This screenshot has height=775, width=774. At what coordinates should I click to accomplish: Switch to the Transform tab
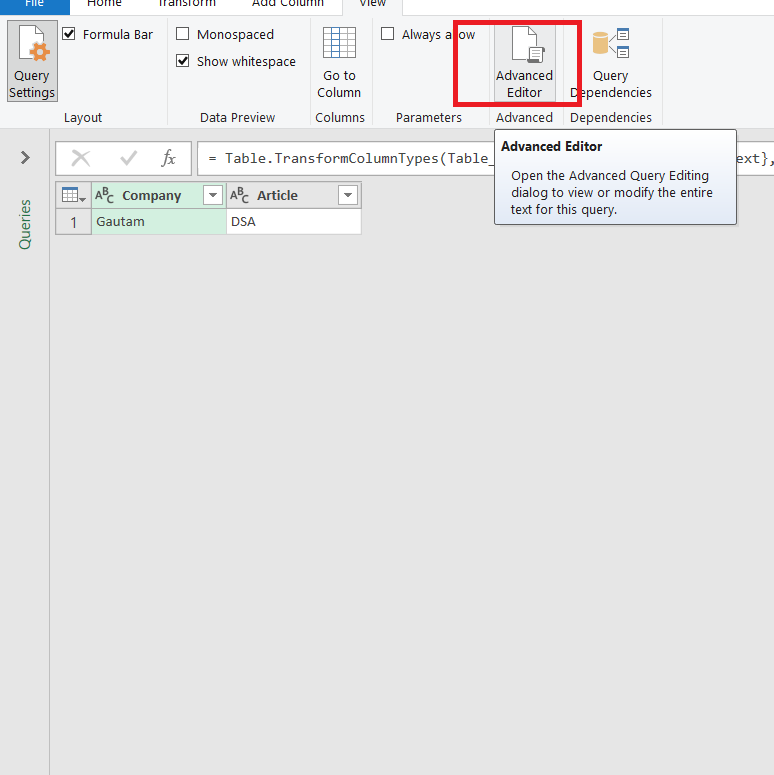coord(186,5)
